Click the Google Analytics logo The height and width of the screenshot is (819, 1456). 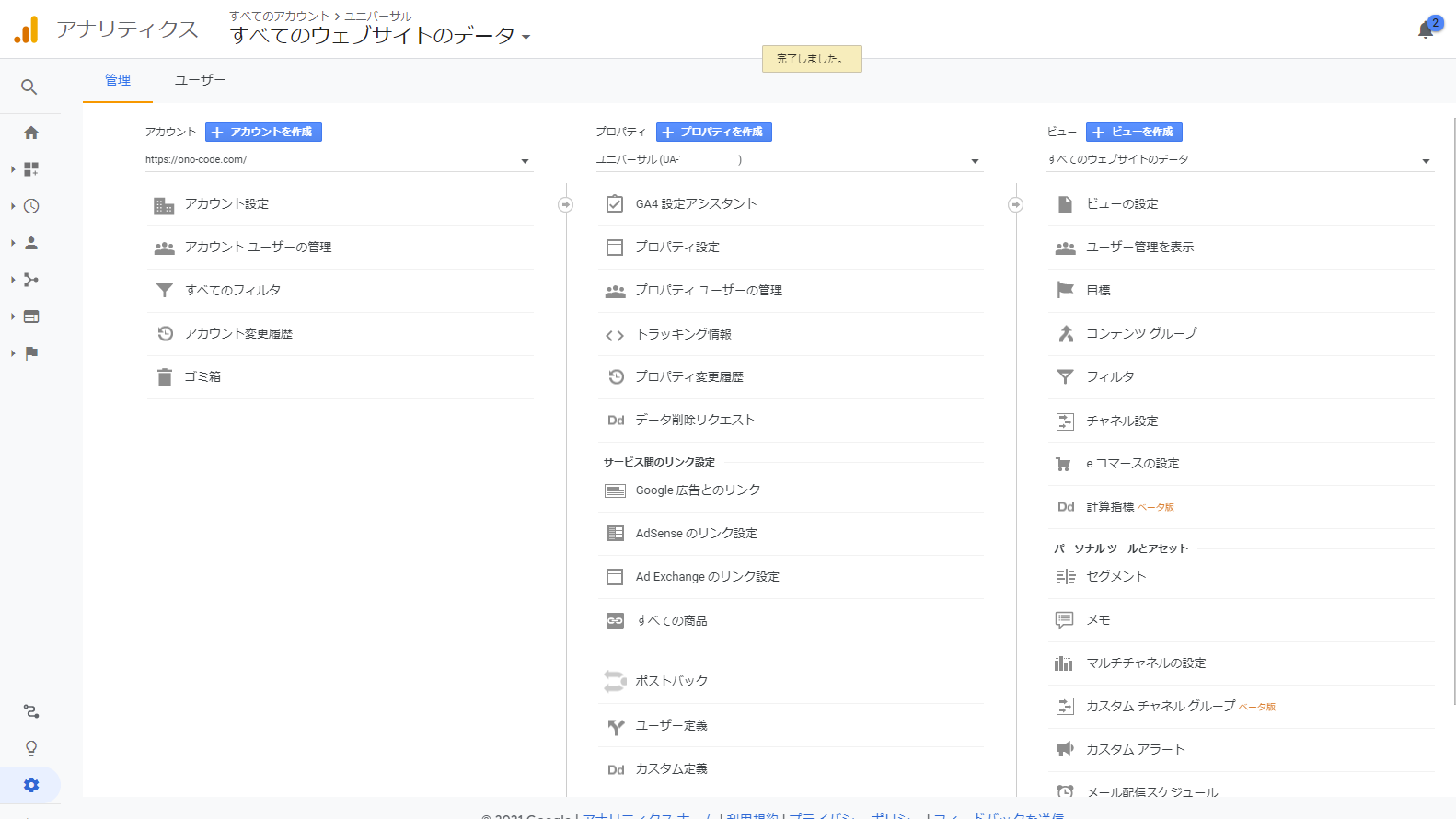[27, 29]
